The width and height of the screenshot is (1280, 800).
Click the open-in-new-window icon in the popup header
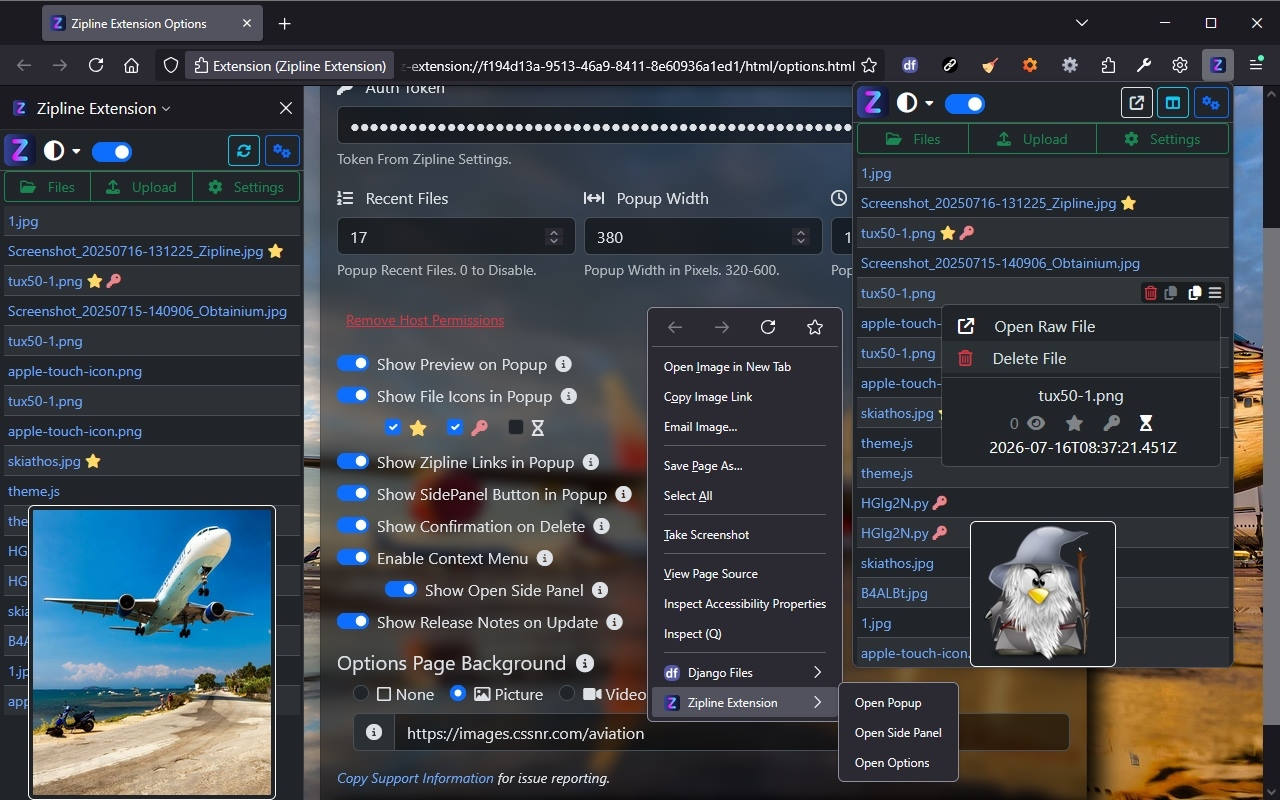[1136, 102]
